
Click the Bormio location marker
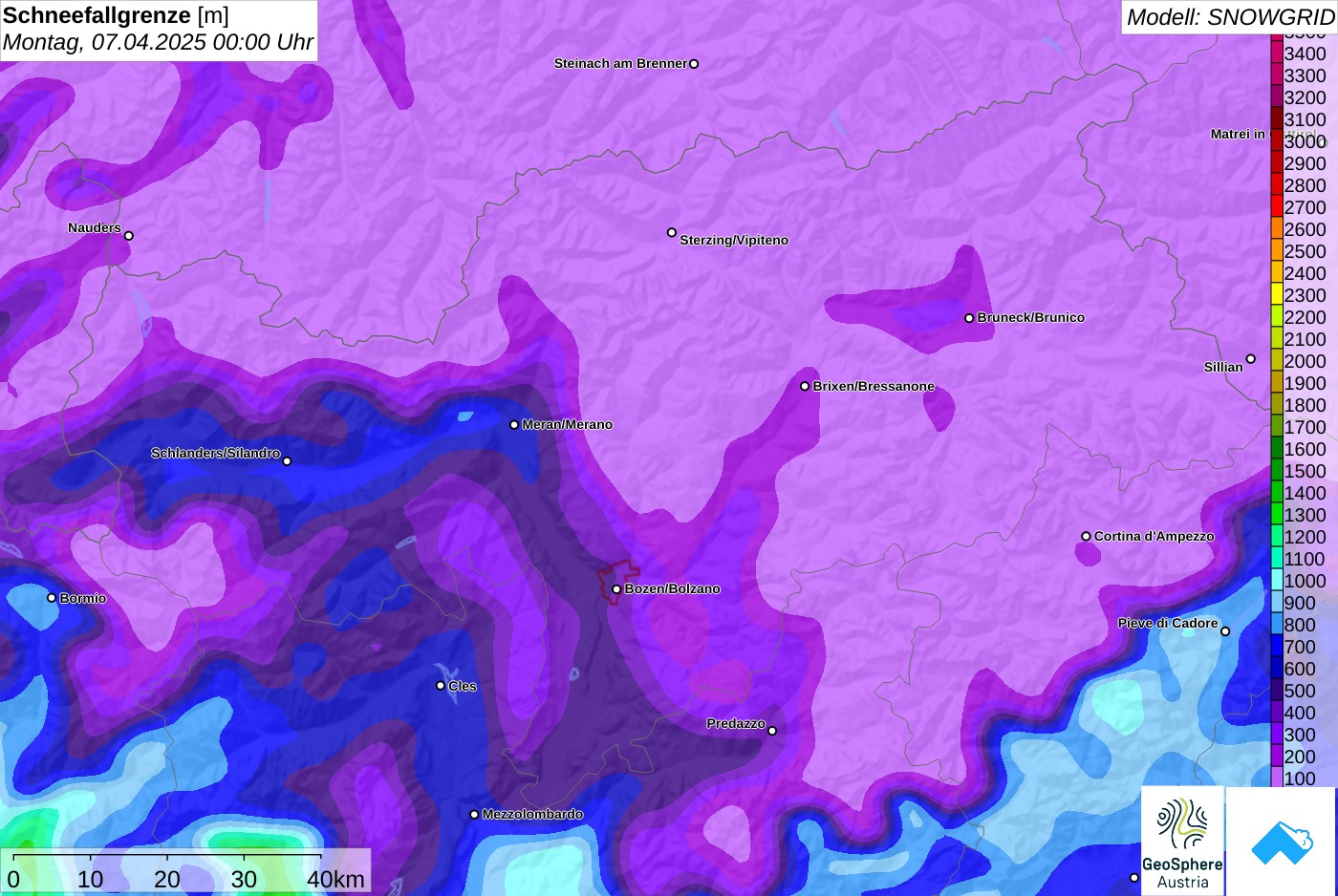[52, 598]
